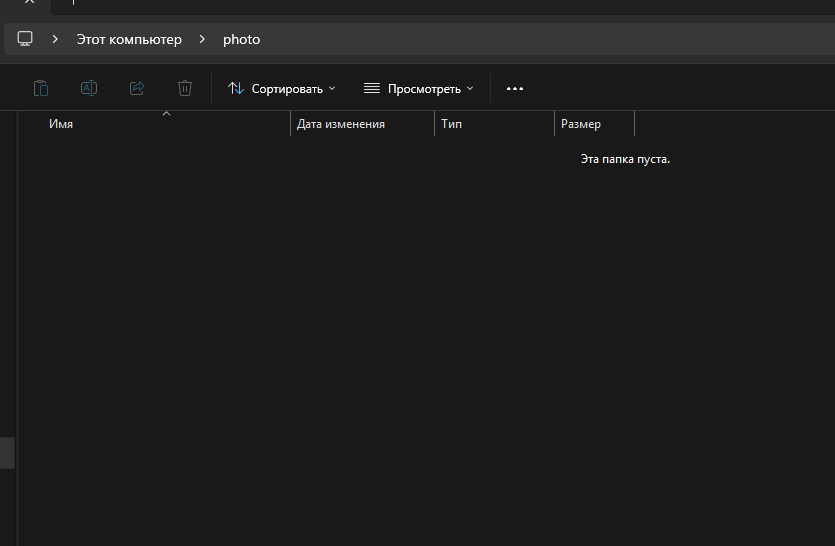835x546 pixels.
Task: Click the computer monitor icon in address bar
Action: point(25,39)
